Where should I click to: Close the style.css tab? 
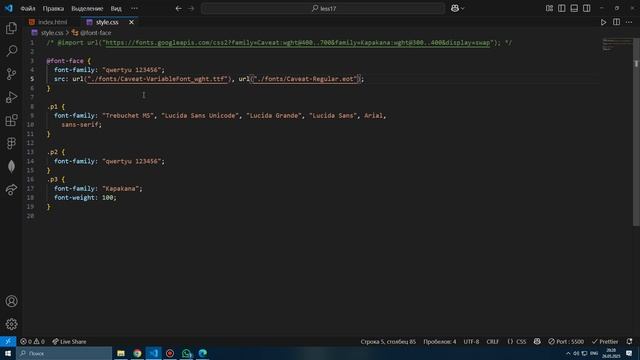(131, 22)
